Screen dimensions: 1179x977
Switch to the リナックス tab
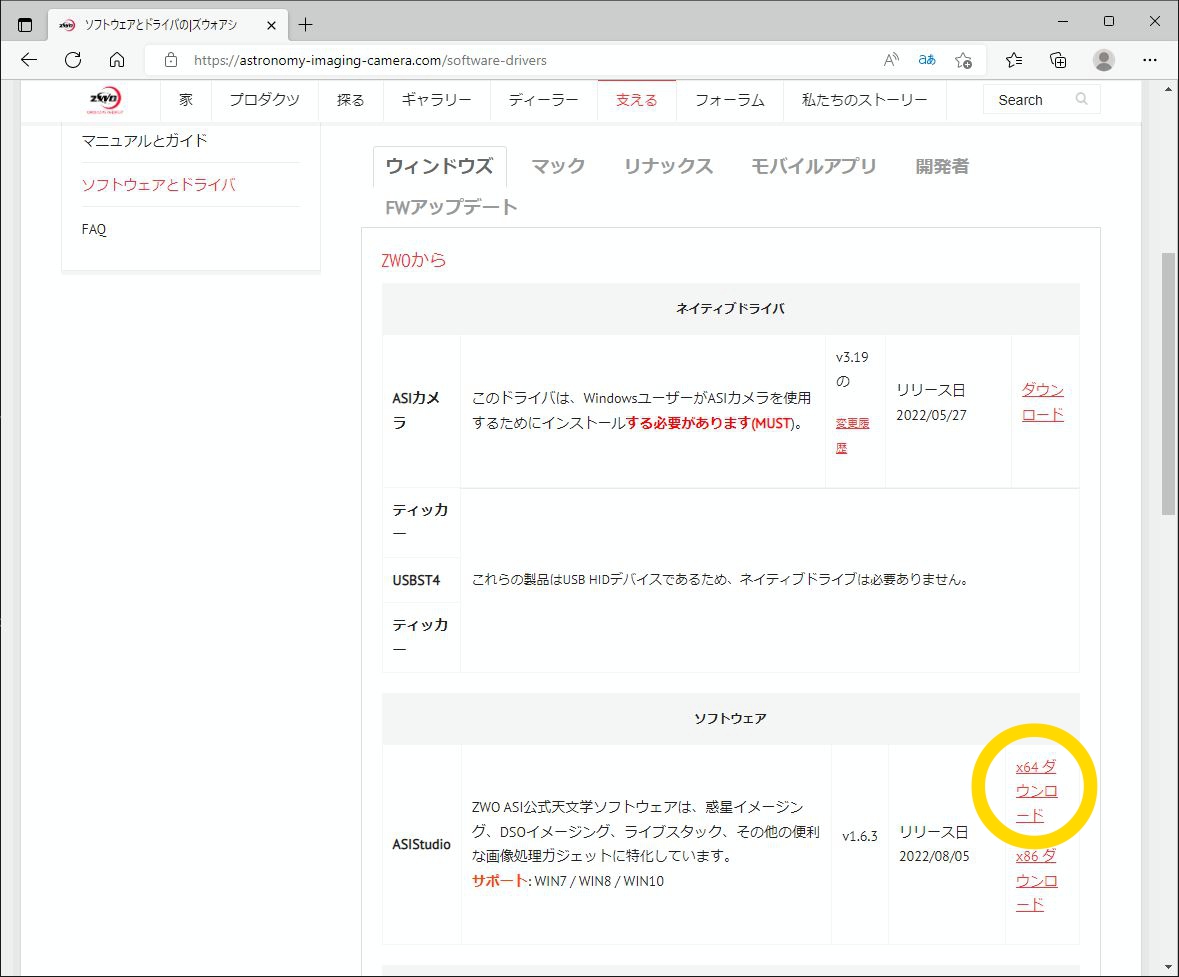pyautogui.click(x=668, y=166)
